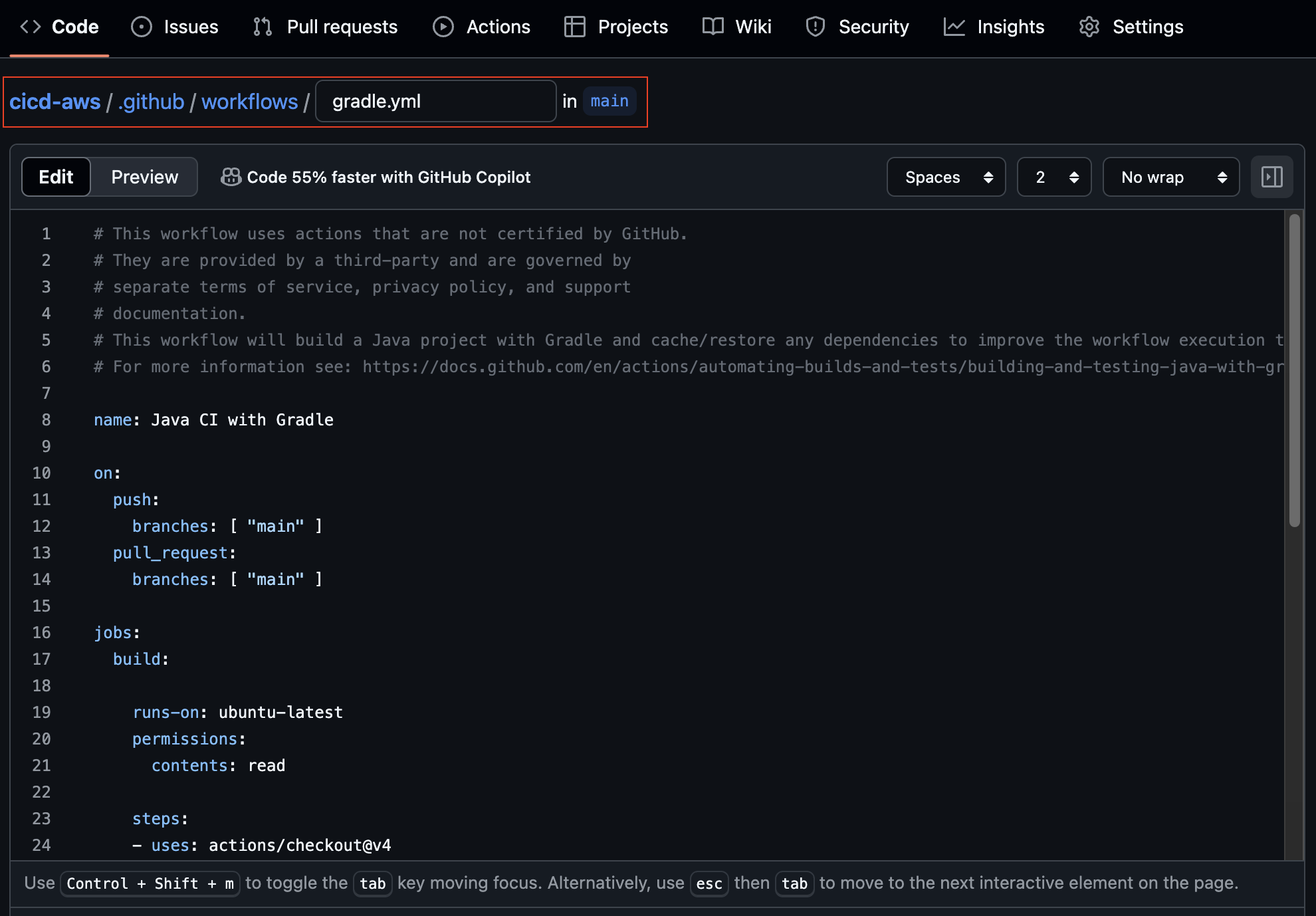Open the Actions tab label
Viewport: 1316px width, 916px height.
[498, 27]
